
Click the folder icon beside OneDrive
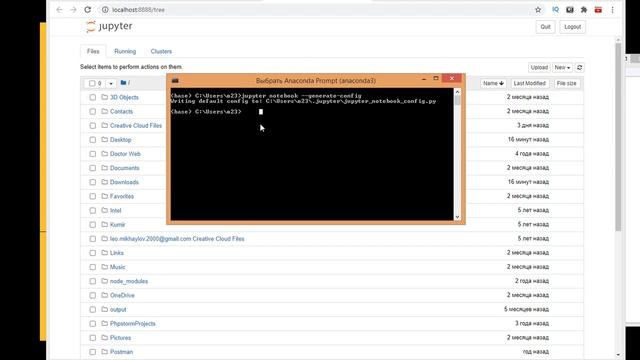[x=104, y=295]
